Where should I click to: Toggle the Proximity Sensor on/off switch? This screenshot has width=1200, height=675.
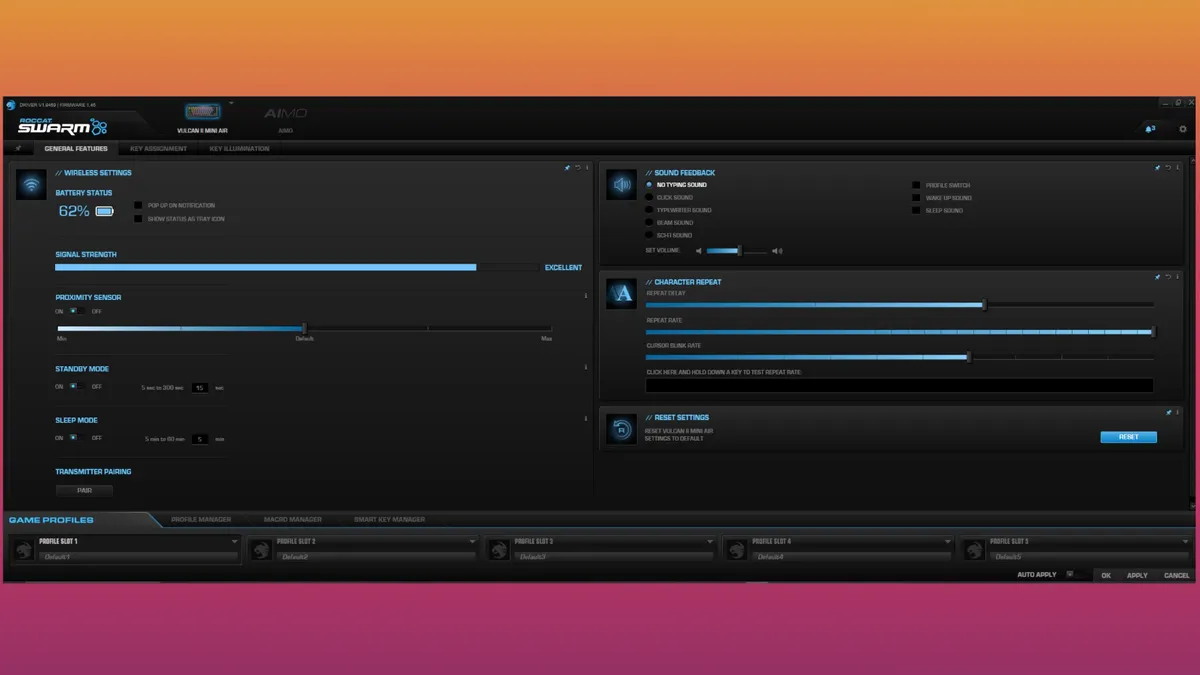pos(73,311)
